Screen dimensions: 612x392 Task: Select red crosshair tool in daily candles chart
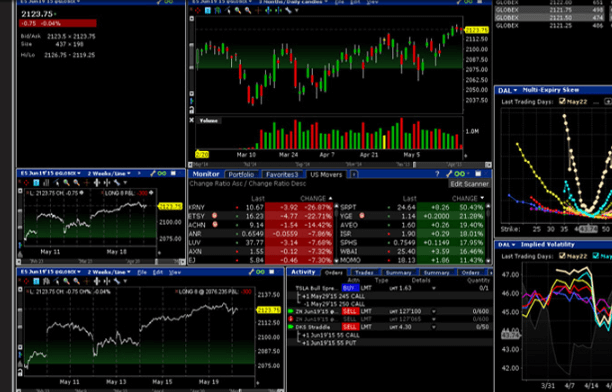pos(198,11)
